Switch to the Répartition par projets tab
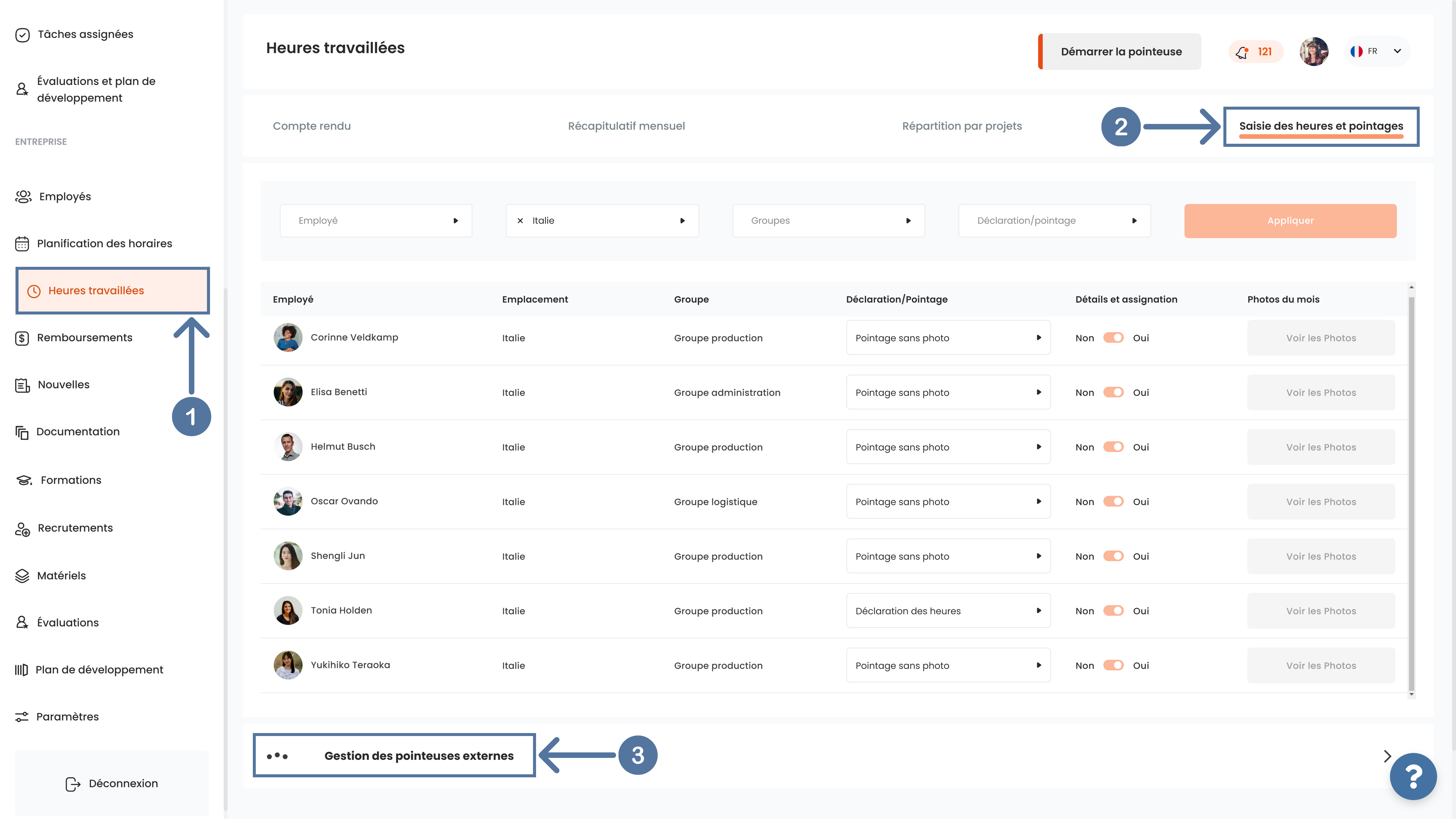Viewport: 1456px width, 819px height. pos(962,126)
